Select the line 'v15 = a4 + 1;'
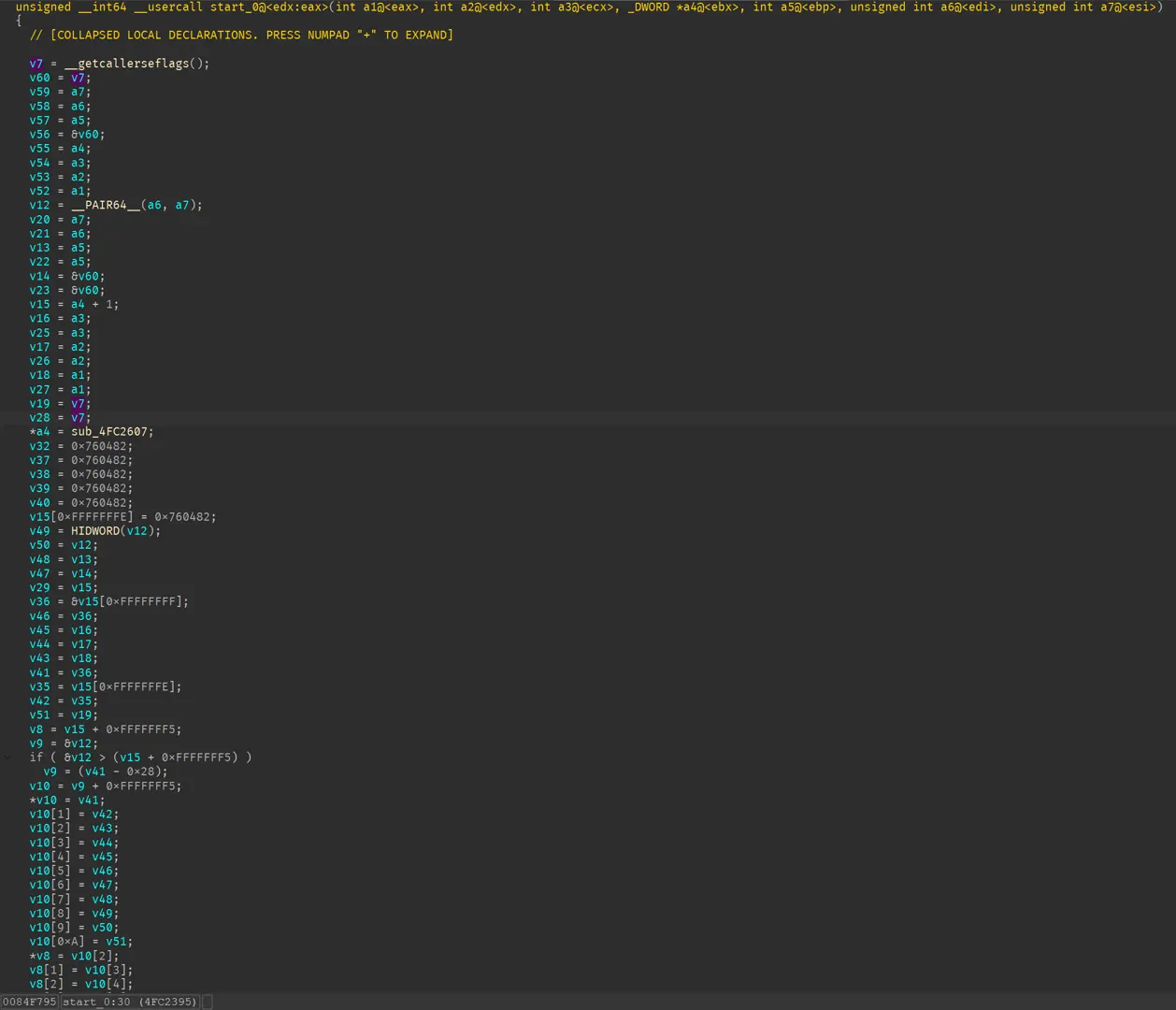Image resolution: width=1176 pixels, height=1010 pixels. (x=74, y=304)
